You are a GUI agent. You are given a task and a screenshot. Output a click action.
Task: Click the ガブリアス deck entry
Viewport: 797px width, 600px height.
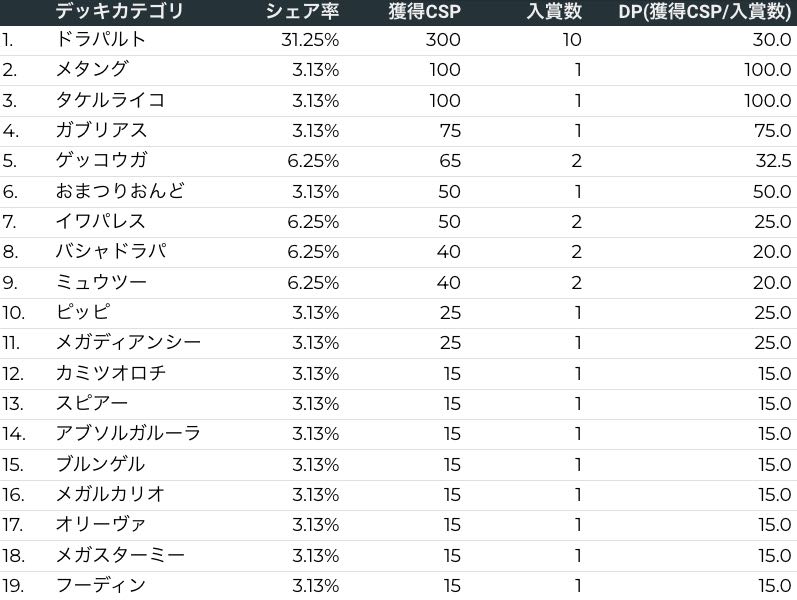(101, 130)
